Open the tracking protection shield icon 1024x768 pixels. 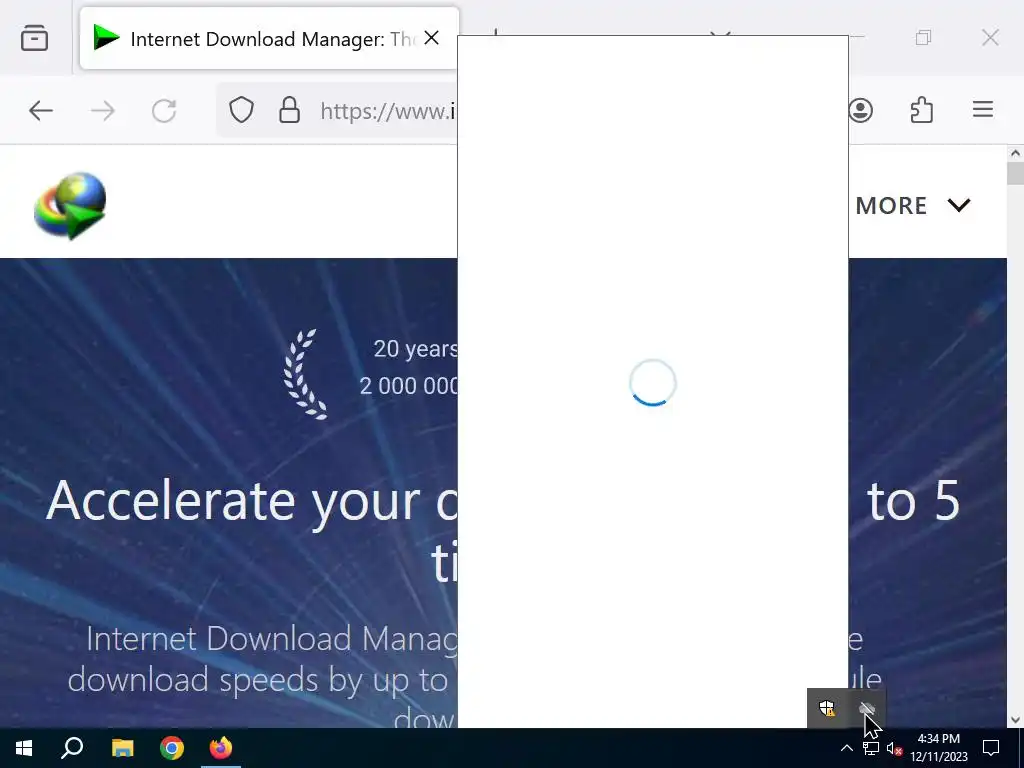pyautogui.click(x=241, y=110)
